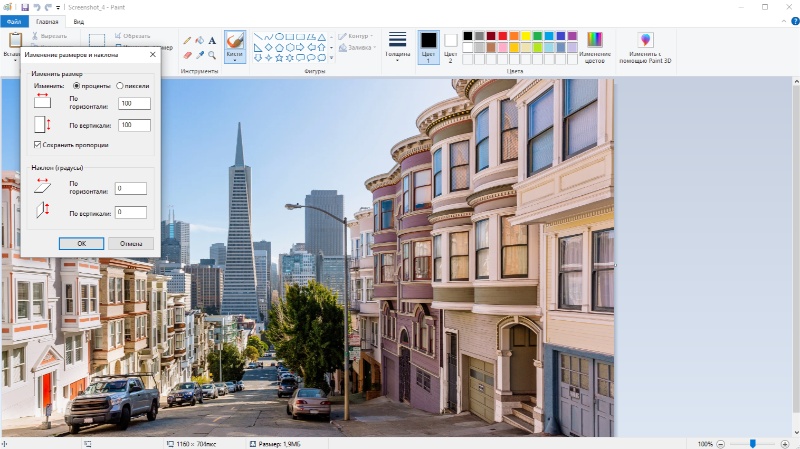The image size is (800, 449).
Task: Choose the Curve shape
Action: coord(269,37)
